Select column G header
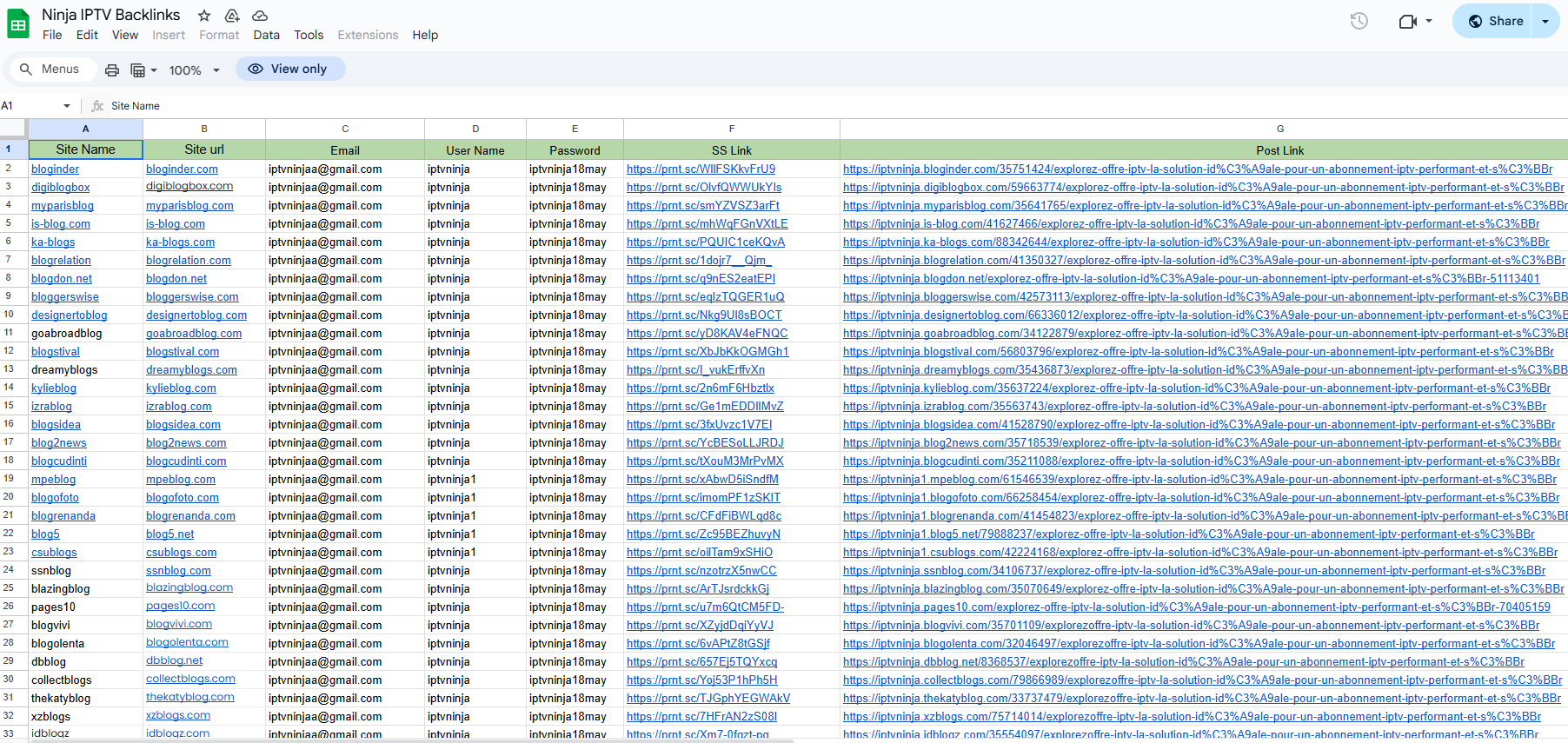The image size is (1568, 743). point(1279,129)
